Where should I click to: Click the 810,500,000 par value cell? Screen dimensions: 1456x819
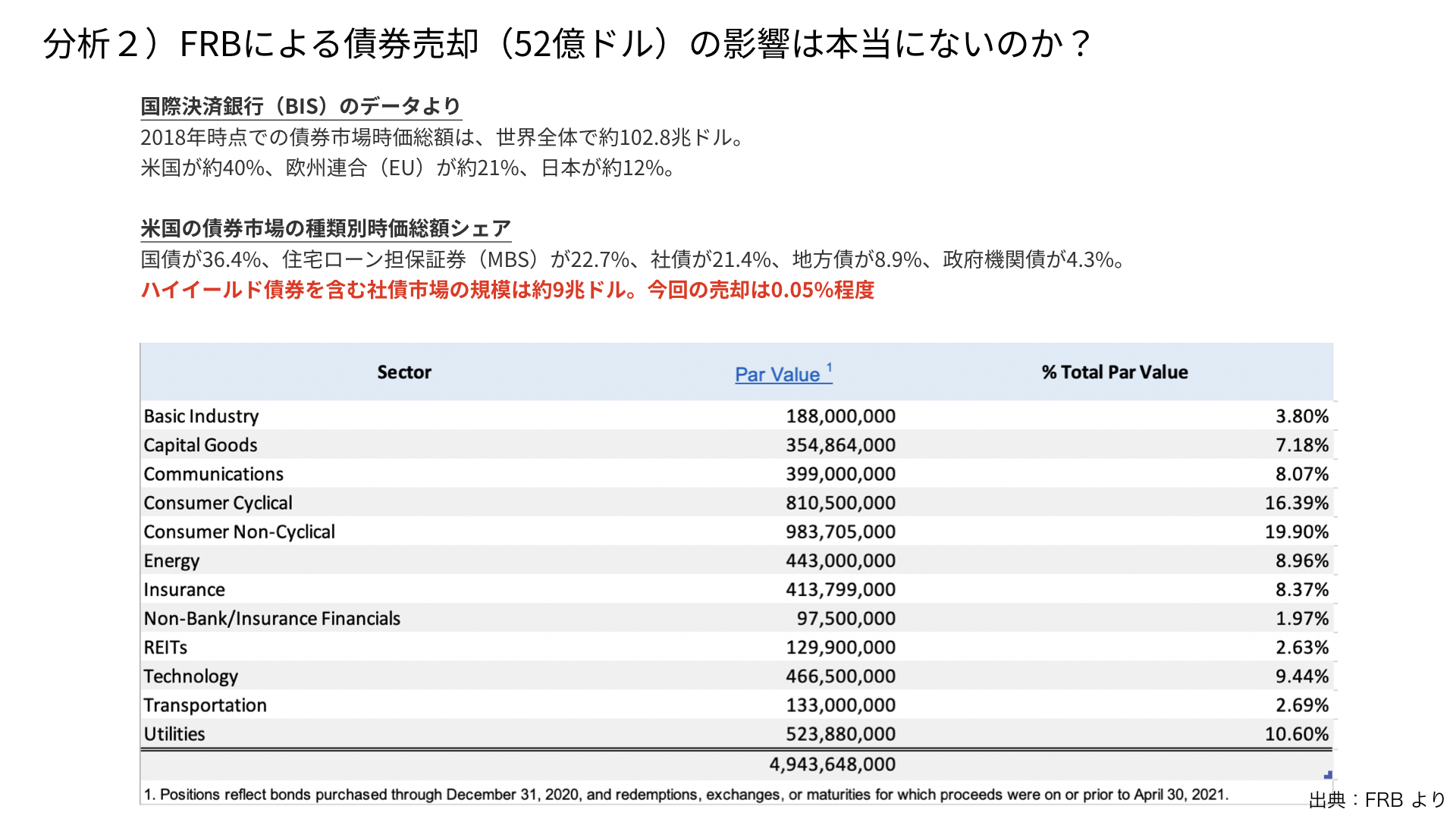pos(840,503)
